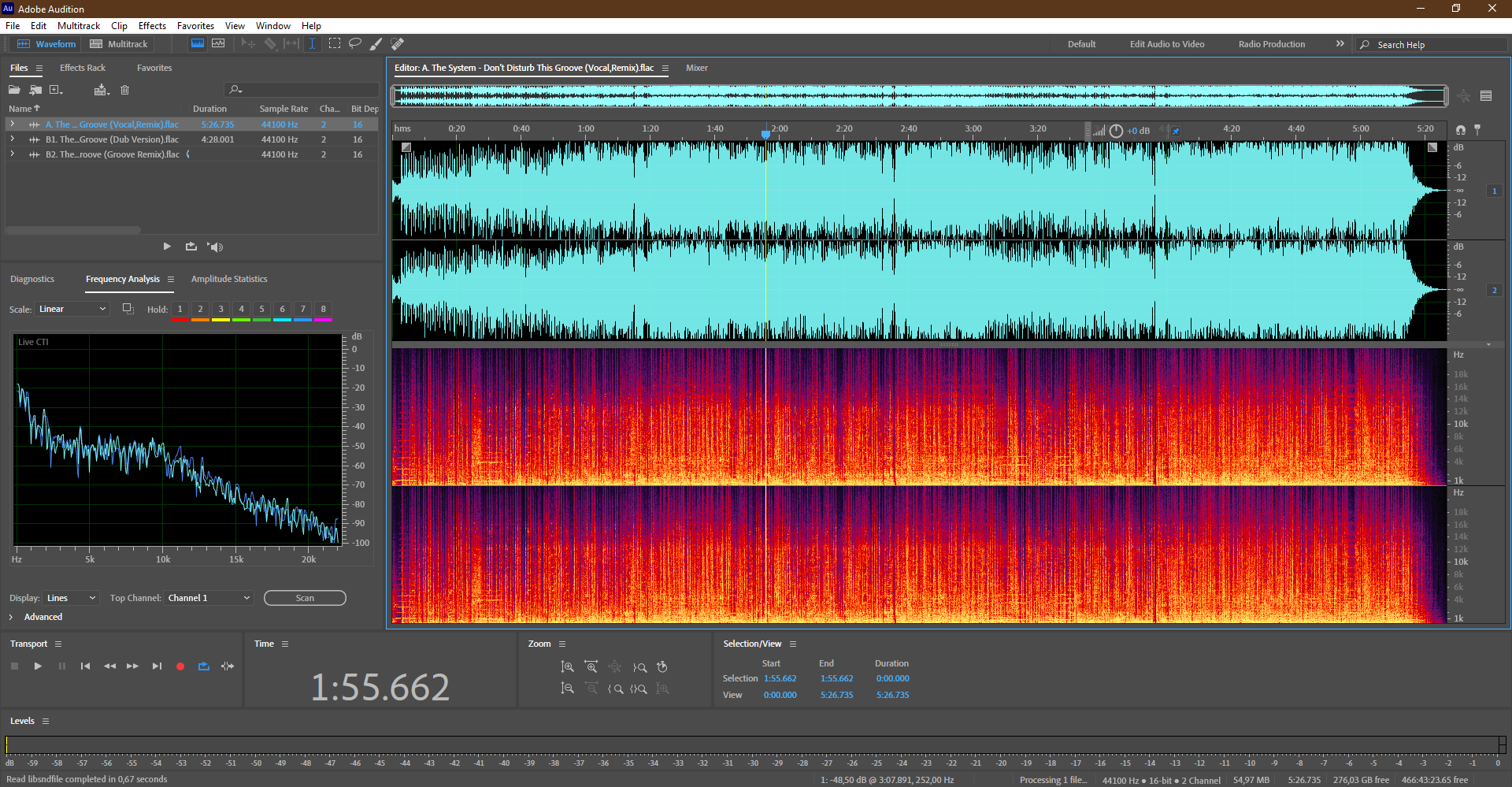Expand the B1. The...Groove (Dub Version).flac row

(12, 139)
